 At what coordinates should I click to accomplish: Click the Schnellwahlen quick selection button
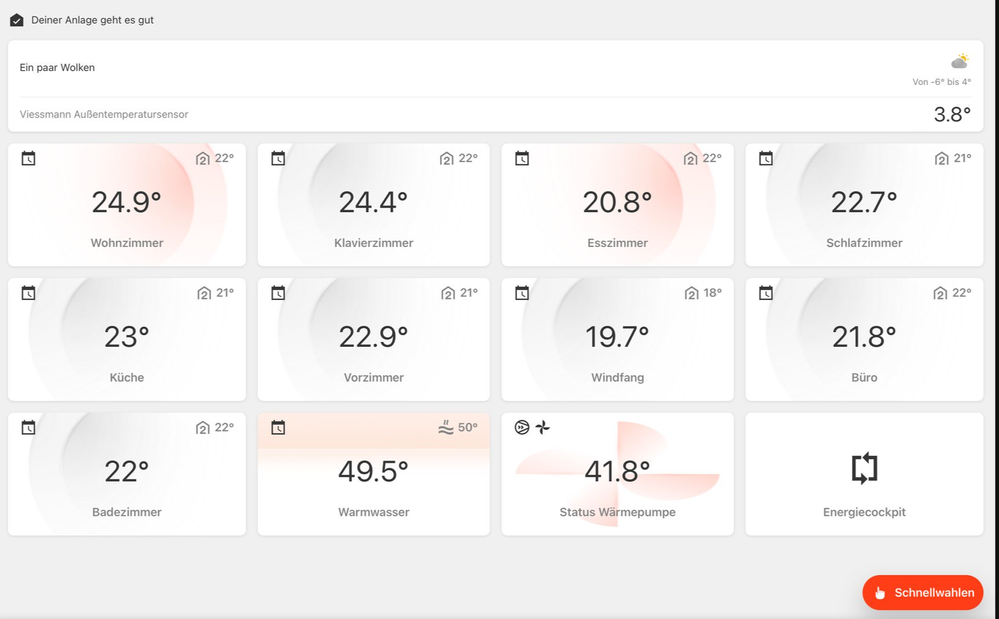(923, 593)
